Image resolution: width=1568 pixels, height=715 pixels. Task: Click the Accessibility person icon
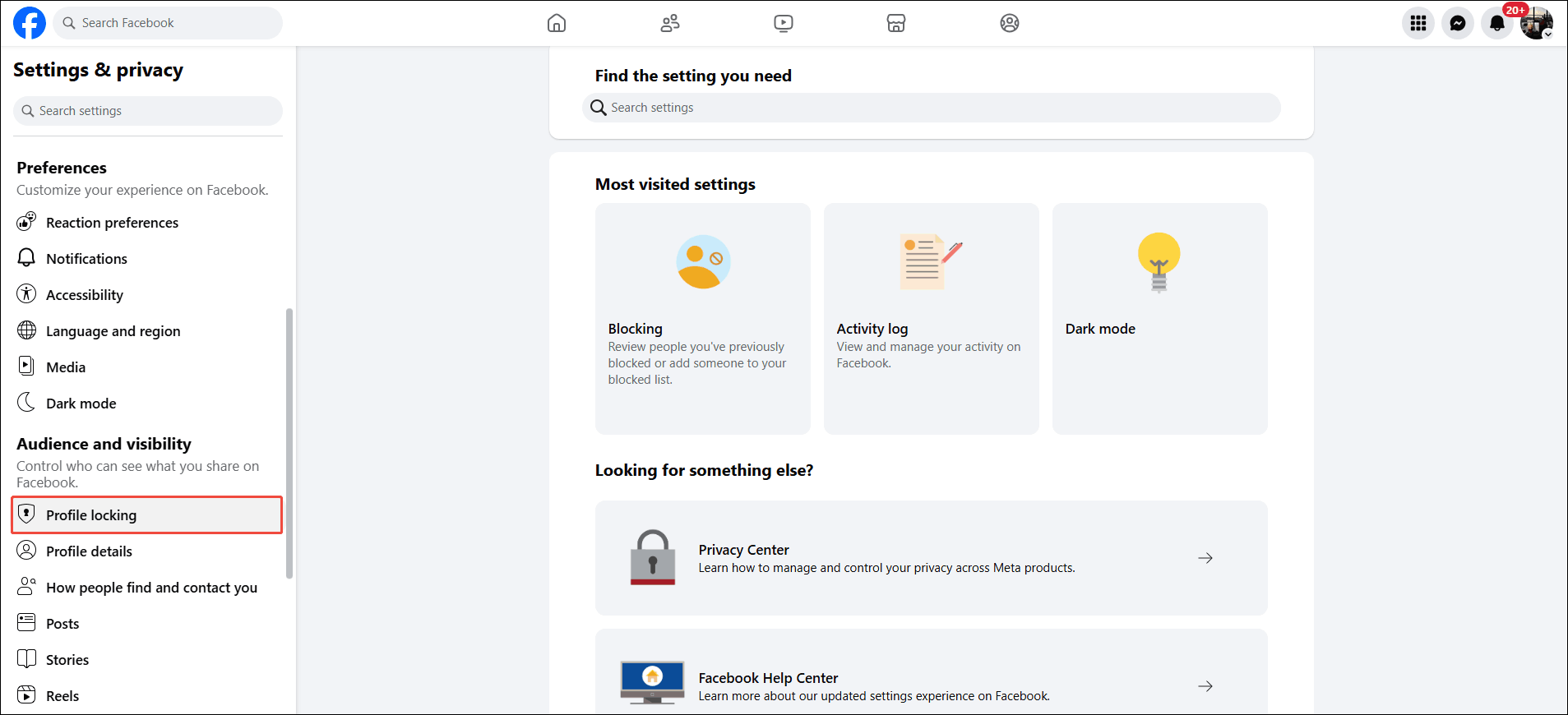coord(26,293)
